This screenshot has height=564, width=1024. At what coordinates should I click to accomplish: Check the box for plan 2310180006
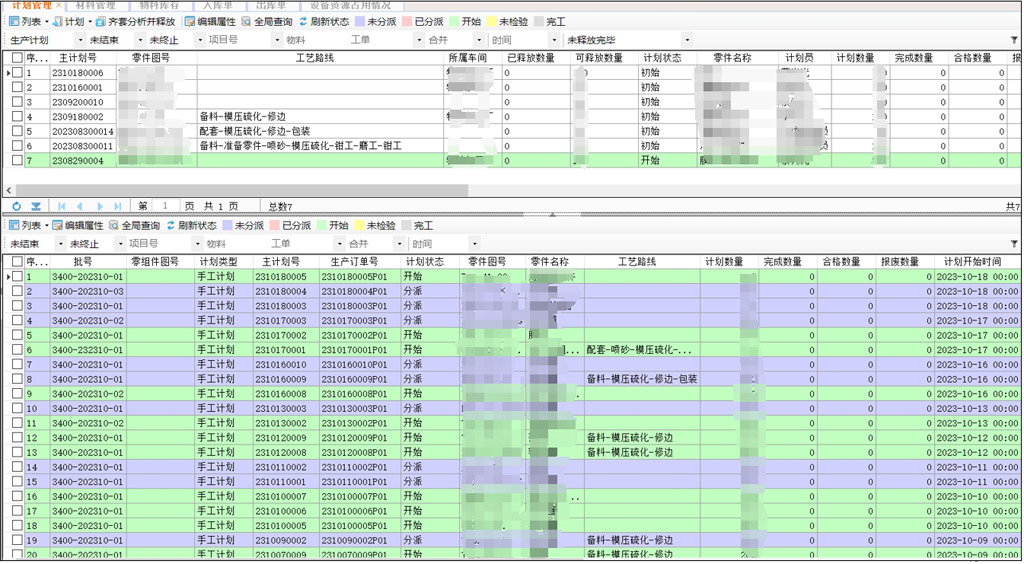[x=17, y=73]
